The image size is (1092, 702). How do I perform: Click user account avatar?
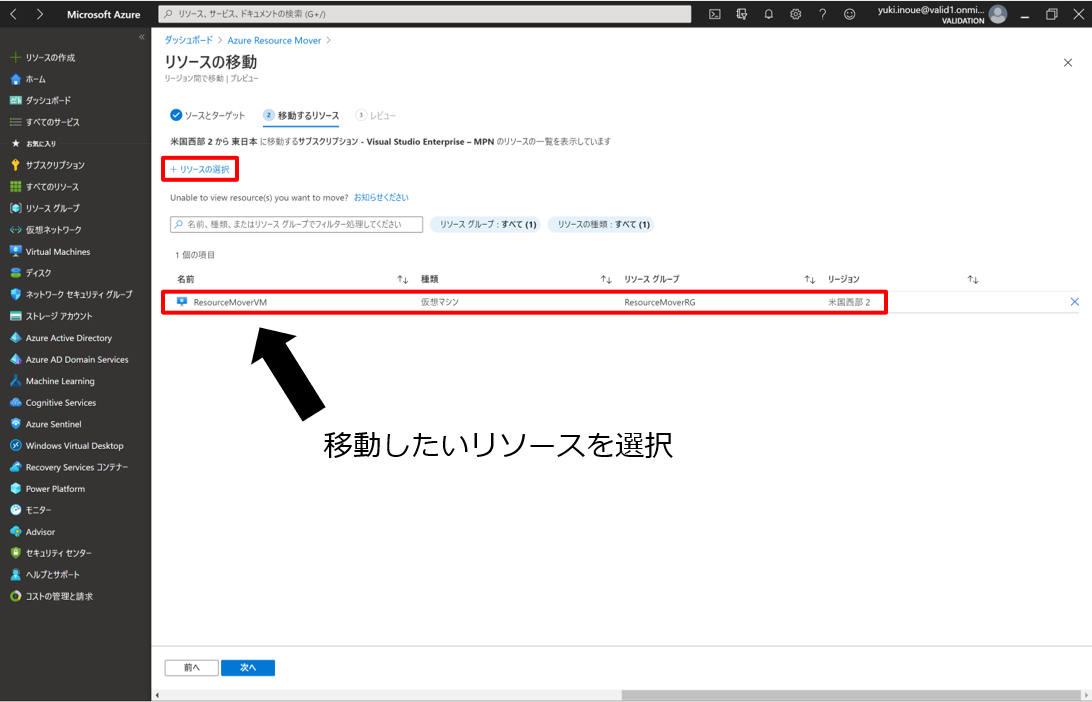point(998,14)
